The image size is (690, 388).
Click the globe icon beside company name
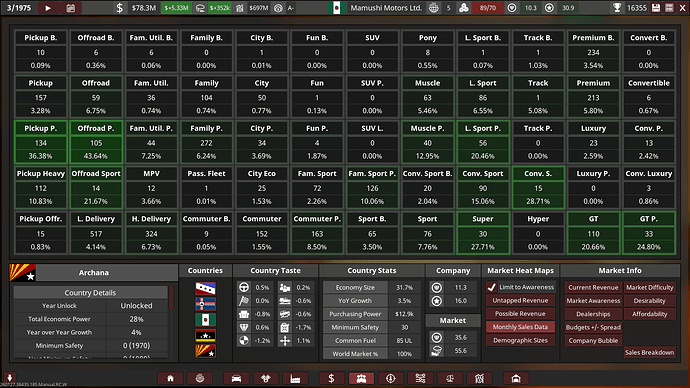coord(433,8)
